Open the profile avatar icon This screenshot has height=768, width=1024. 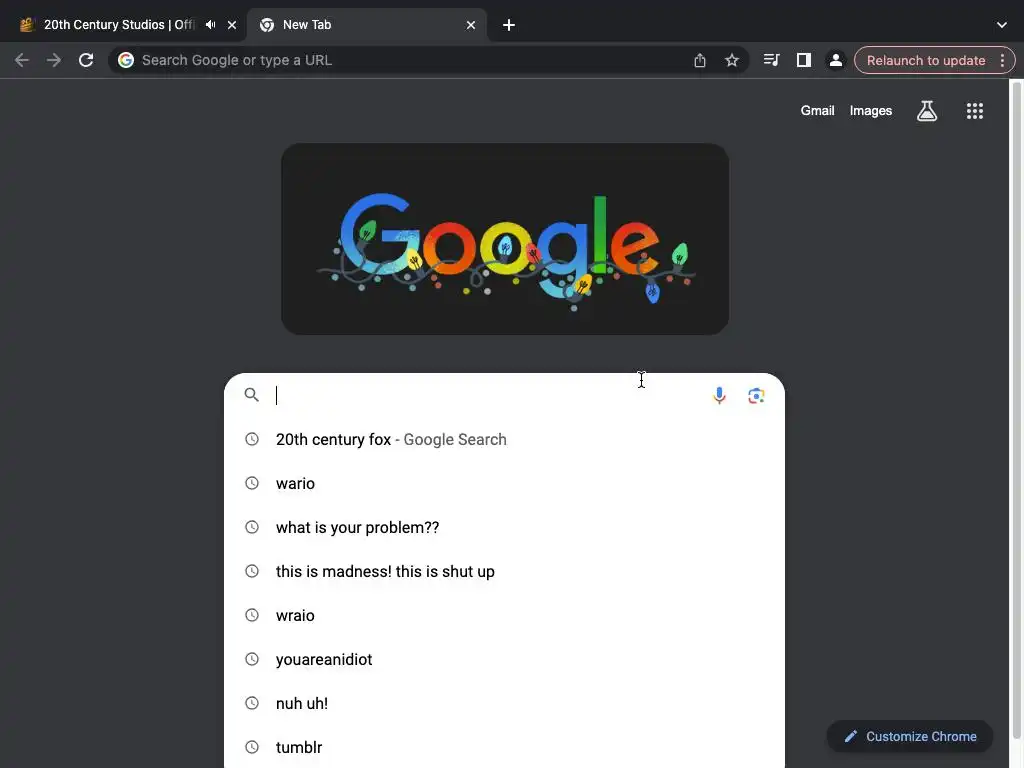click(835, 60)
